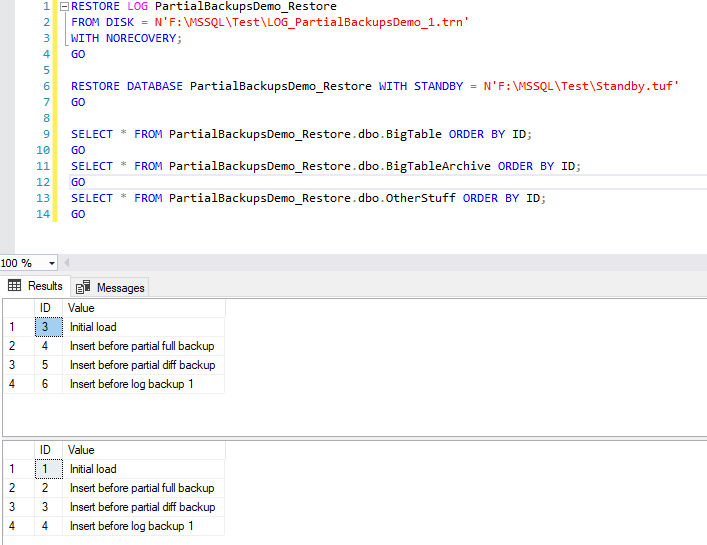Viewport: 707px width, 545px height.
Task: Open the Messages tab
Action: (x=120, y=287)
